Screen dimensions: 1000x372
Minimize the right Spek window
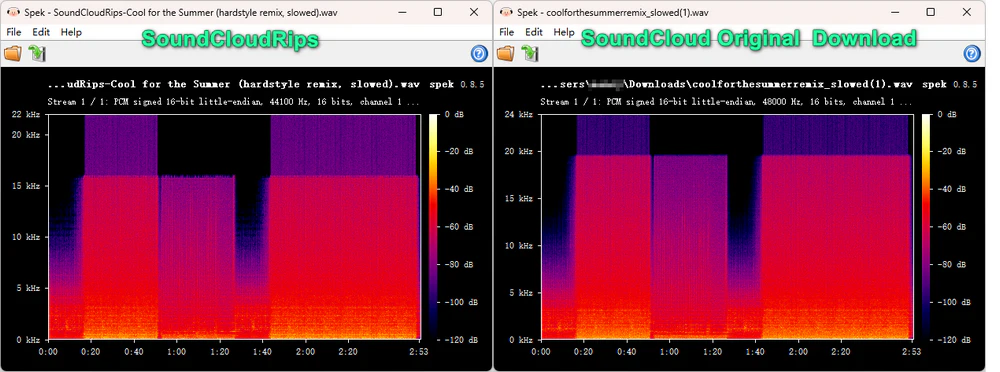click(x=895, y=12)
